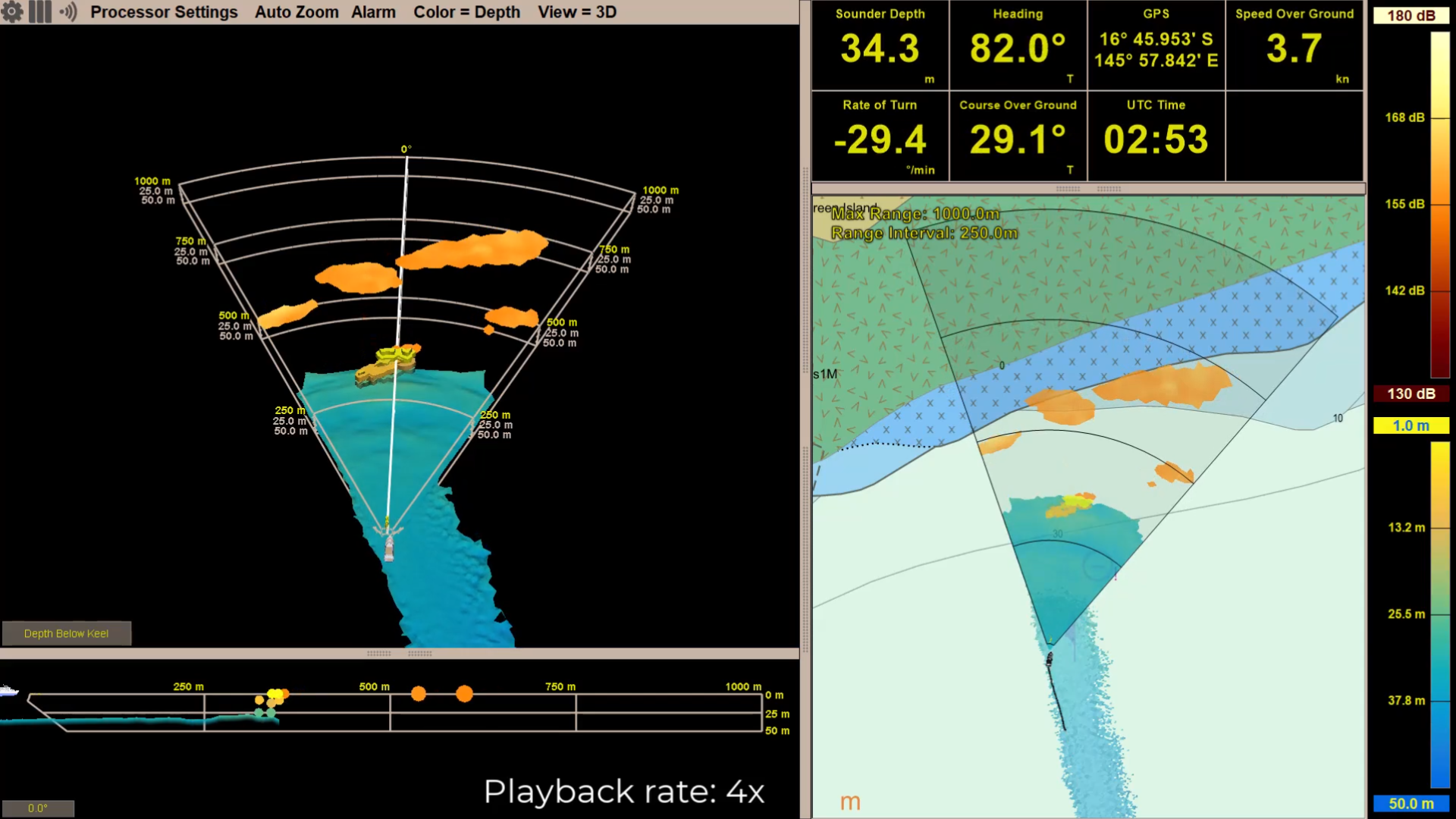Toggle the sonar transmit ping icon
The height and width of the screenshot is (819, 1456).
click(68, 12)
